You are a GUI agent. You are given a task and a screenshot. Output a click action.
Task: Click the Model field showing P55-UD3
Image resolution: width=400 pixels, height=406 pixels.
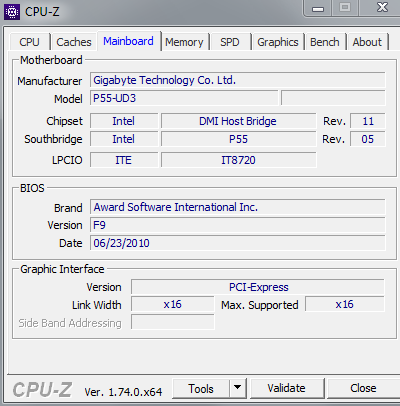(x=184, y=98)
